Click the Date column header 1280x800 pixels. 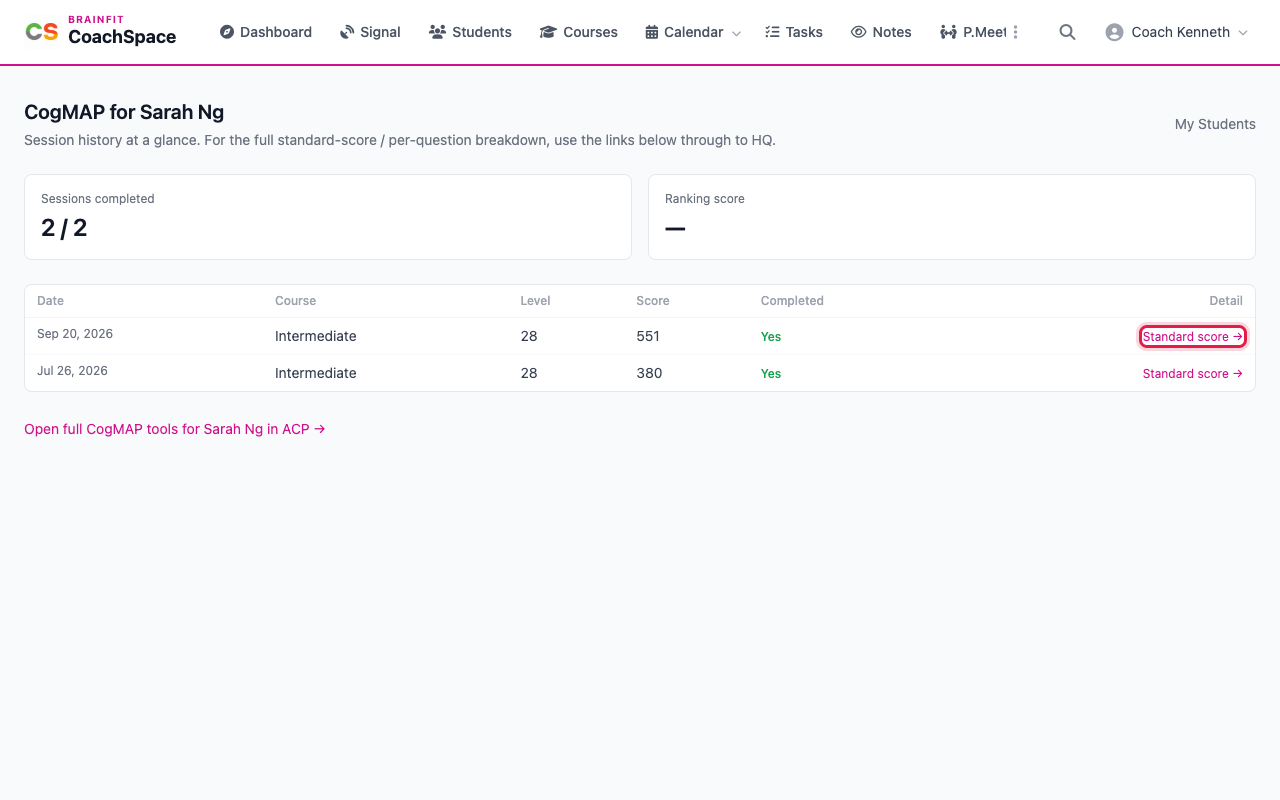coord(50,301)
